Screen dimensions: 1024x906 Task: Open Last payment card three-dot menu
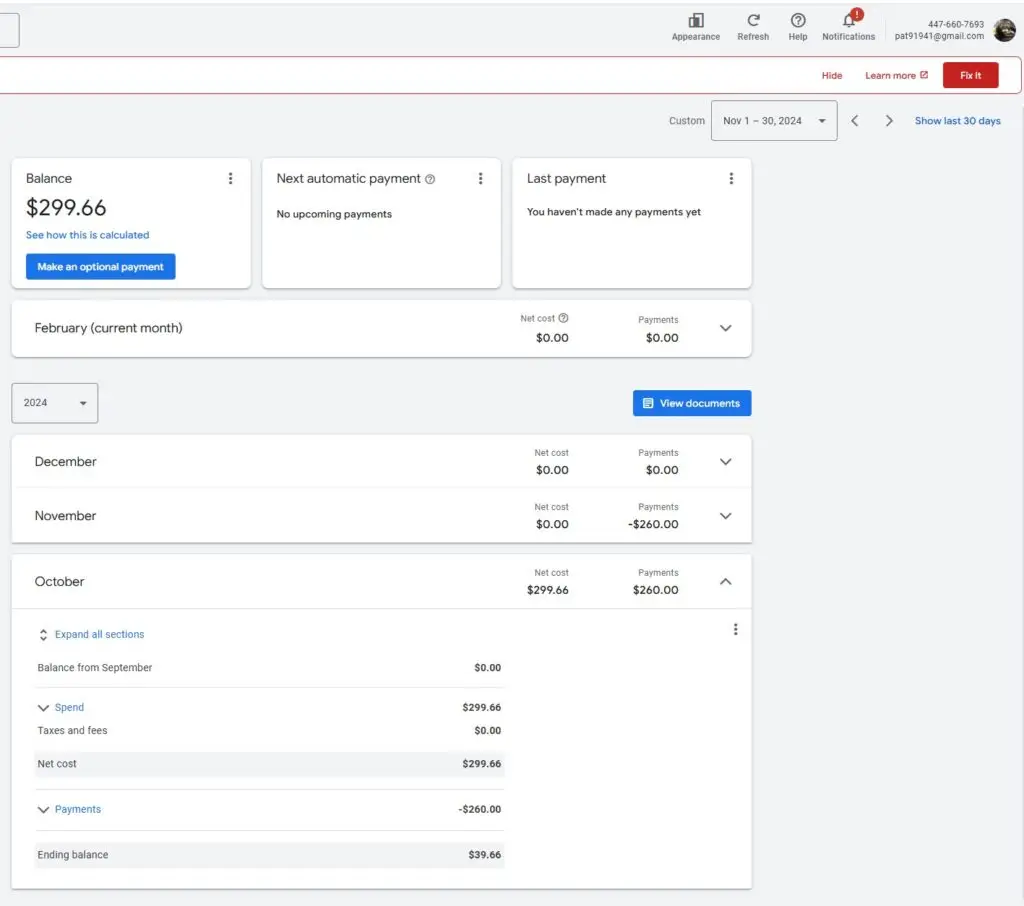point(731,179)
